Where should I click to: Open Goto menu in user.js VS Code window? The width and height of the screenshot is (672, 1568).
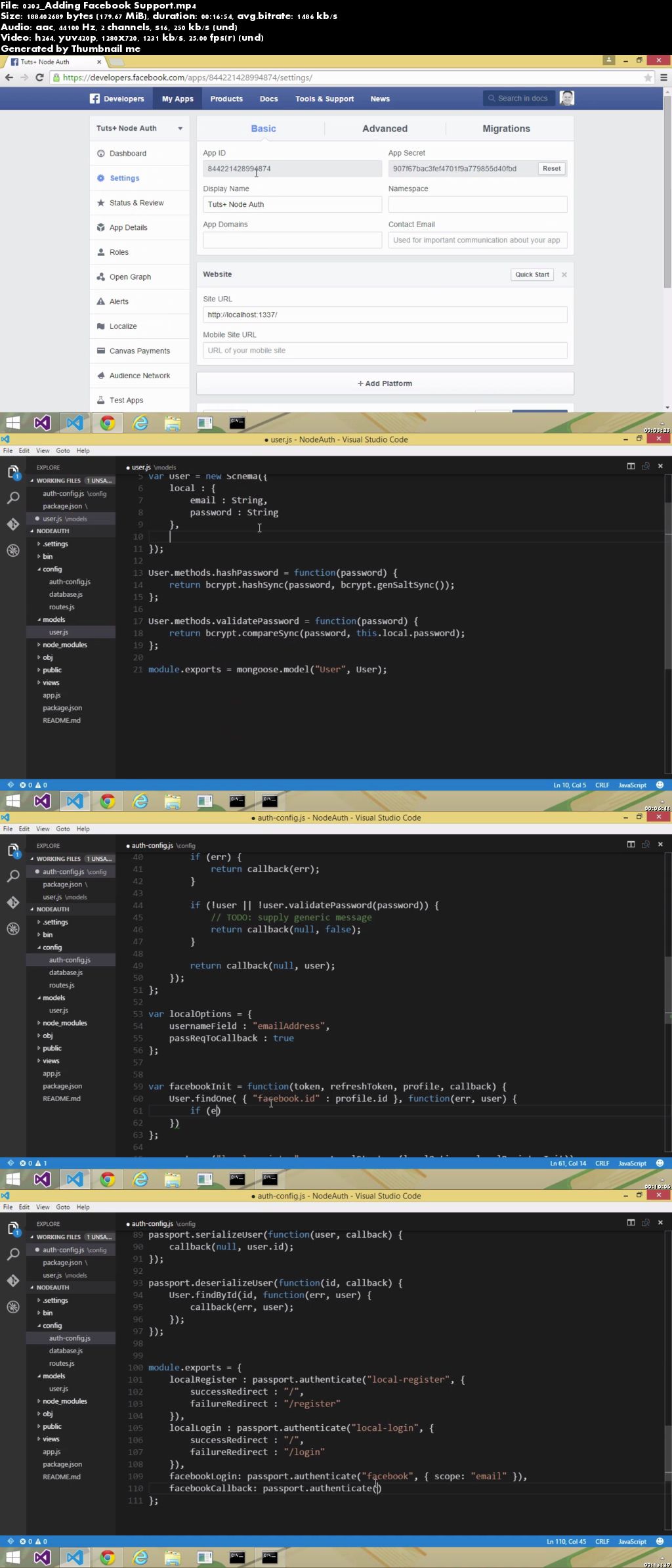tap(63, 450)
